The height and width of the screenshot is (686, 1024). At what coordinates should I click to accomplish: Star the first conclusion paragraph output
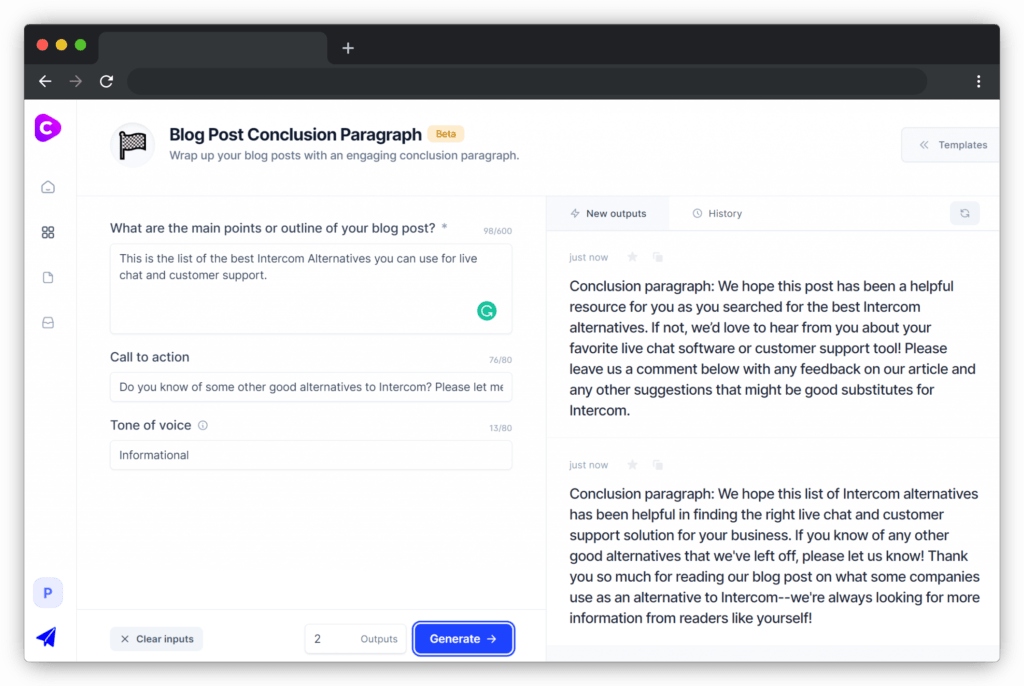632,257
